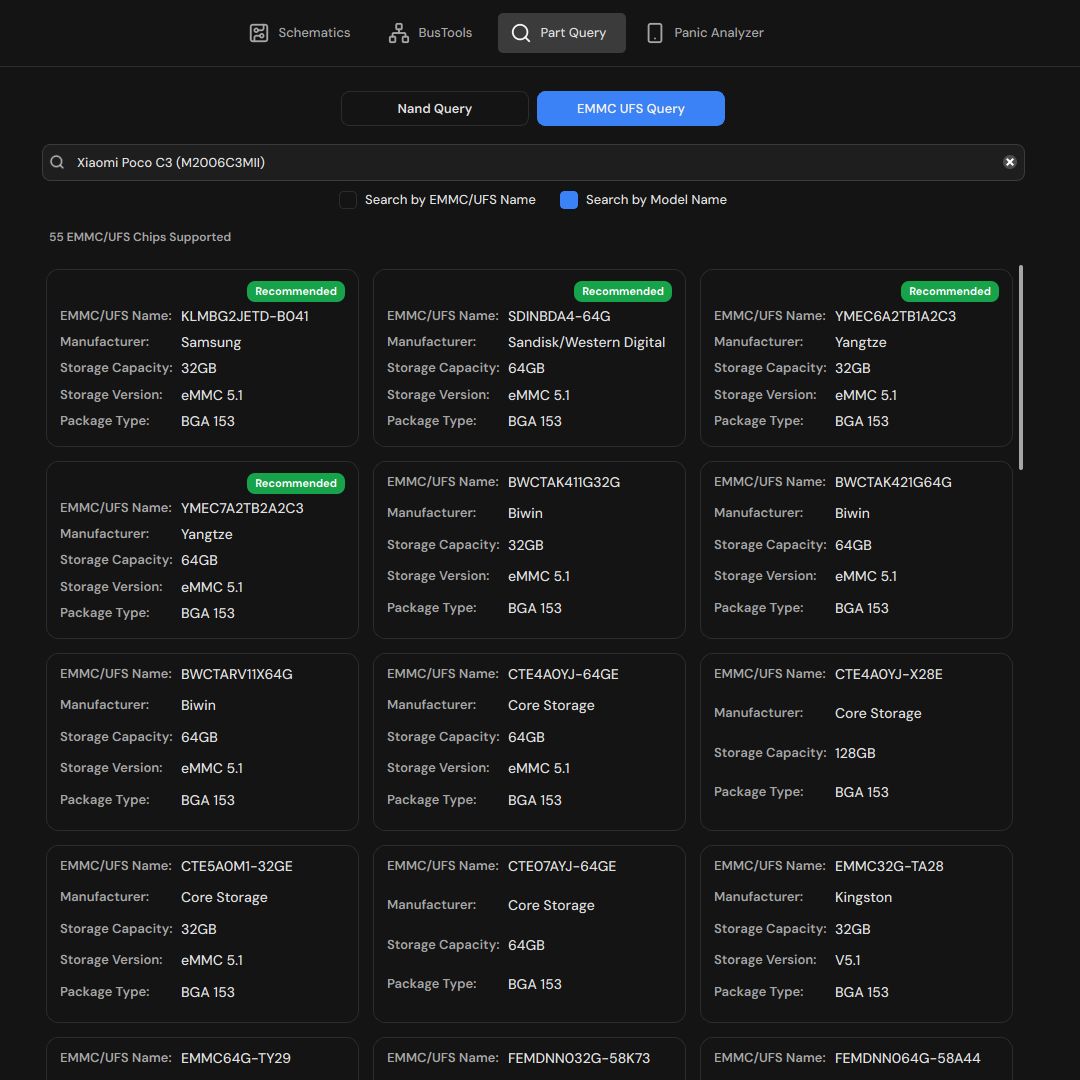This screenshot has height=1080, width=1080.
Task: Click Core Storage manufacturer on CTE5A0M1-32GE card
Action: click(224, 897)
